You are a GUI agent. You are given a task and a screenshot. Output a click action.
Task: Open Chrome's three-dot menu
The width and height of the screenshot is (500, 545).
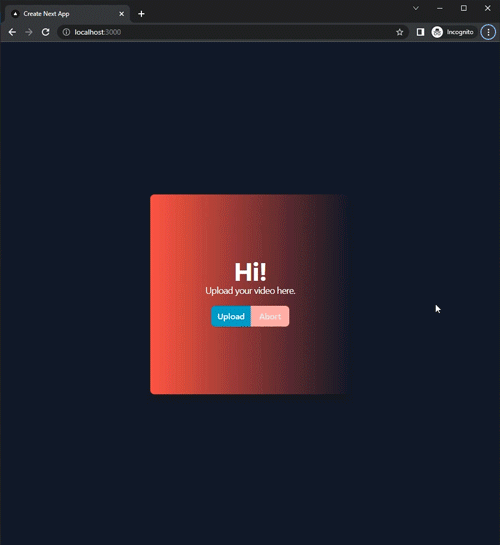pyautogui.click(x=488, y=32)
